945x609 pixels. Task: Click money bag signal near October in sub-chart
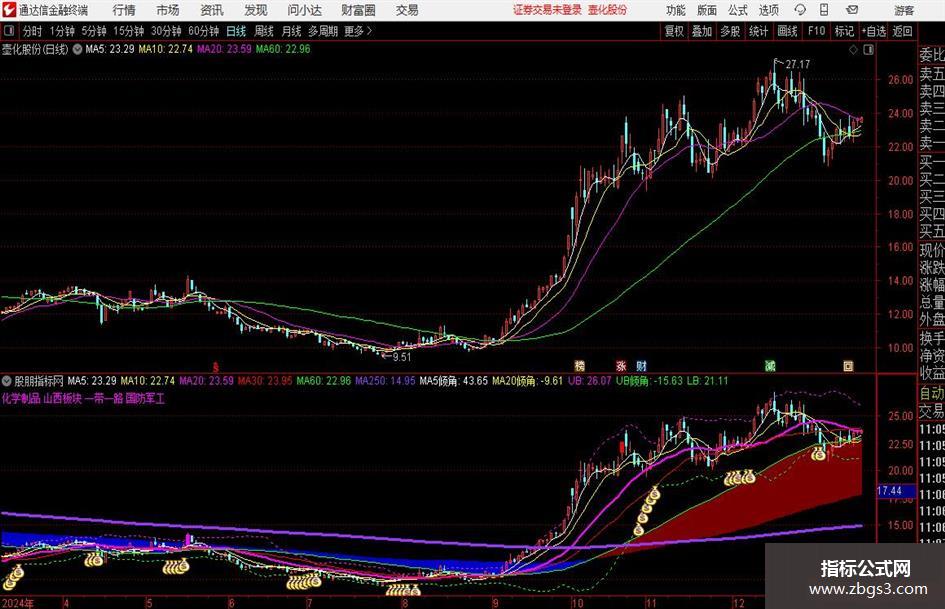click(646, 513)
